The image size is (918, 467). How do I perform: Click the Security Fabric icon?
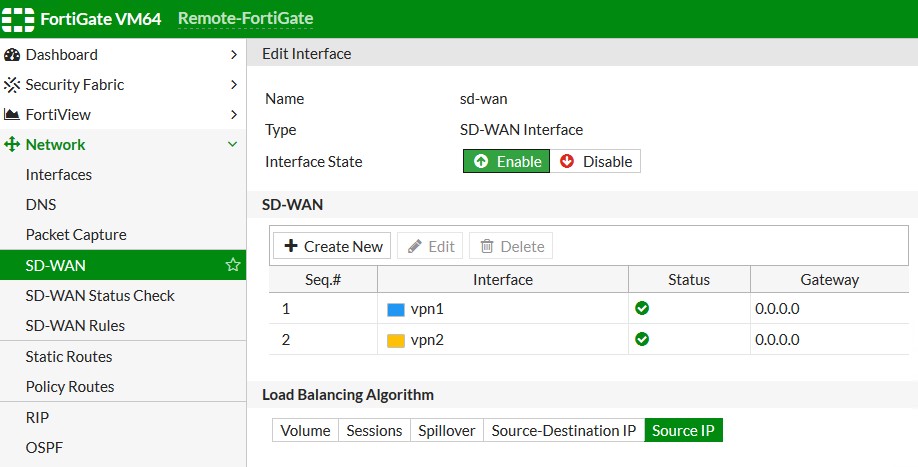coord(12,85)
